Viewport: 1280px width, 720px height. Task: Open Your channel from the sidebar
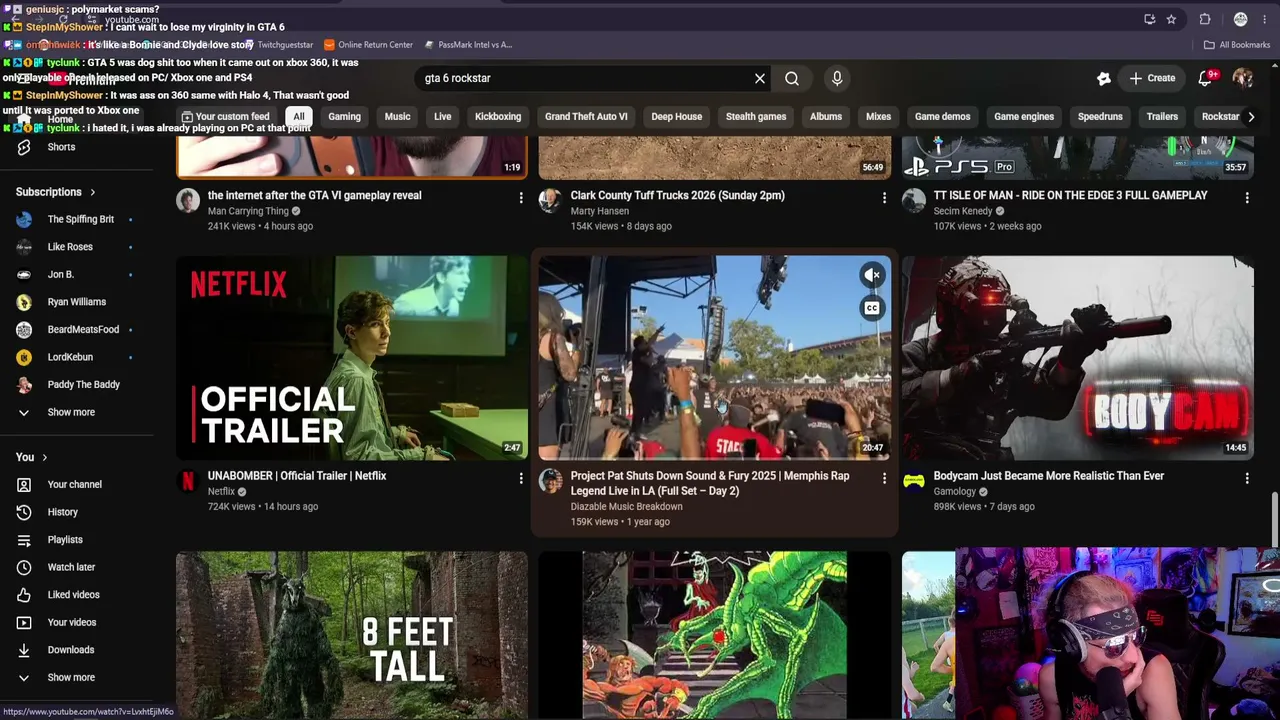(74, 484)
